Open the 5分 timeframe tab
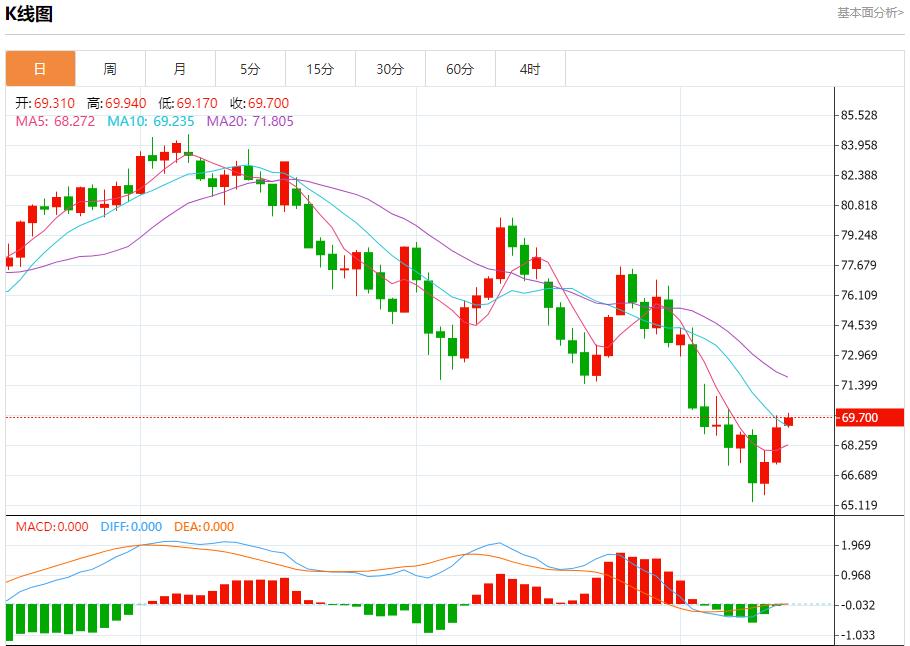This screenshot has width=910, height=646. coord(250,69)
